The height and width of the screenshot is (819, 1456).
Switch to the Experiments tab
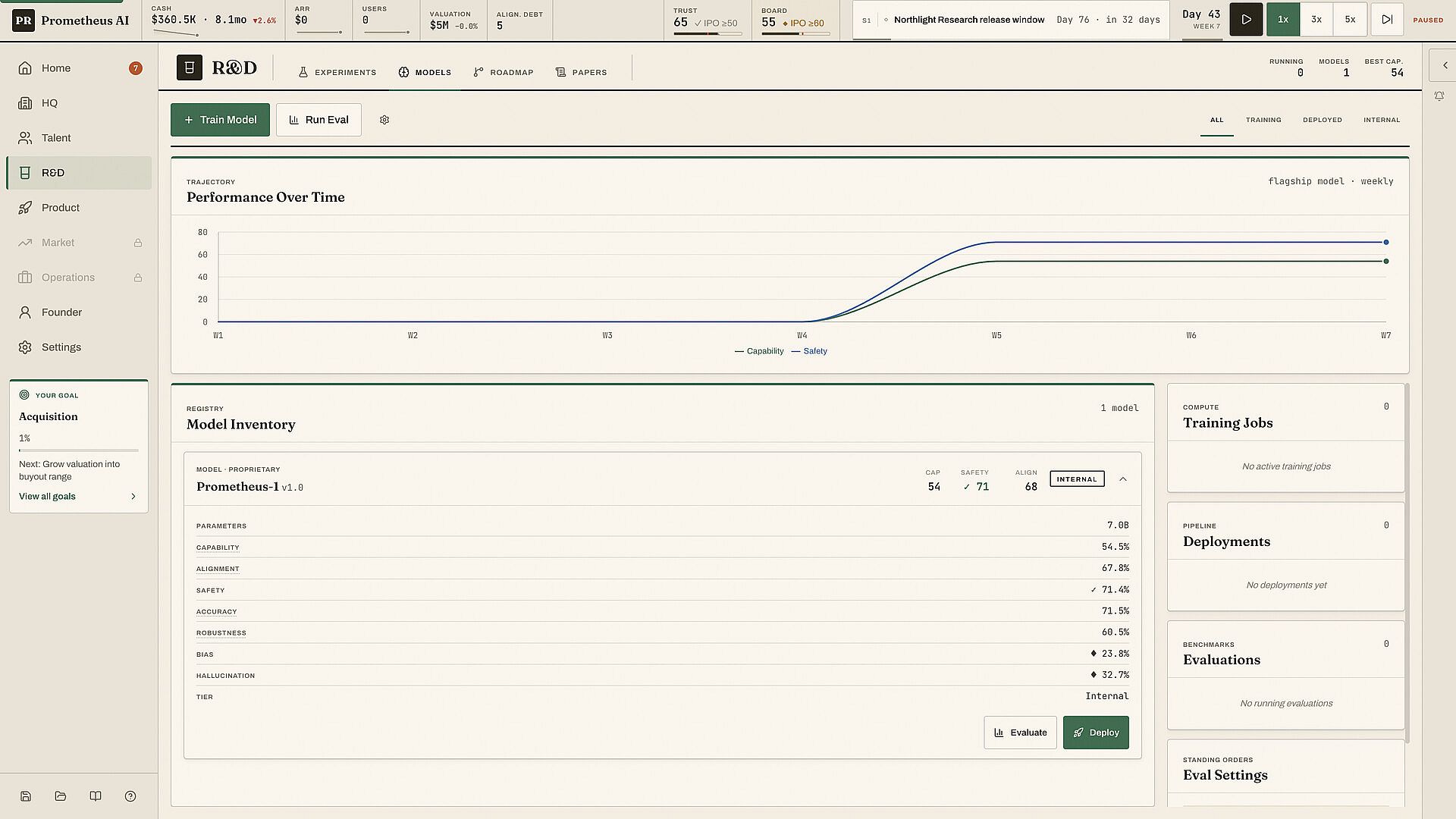(337, 73)
